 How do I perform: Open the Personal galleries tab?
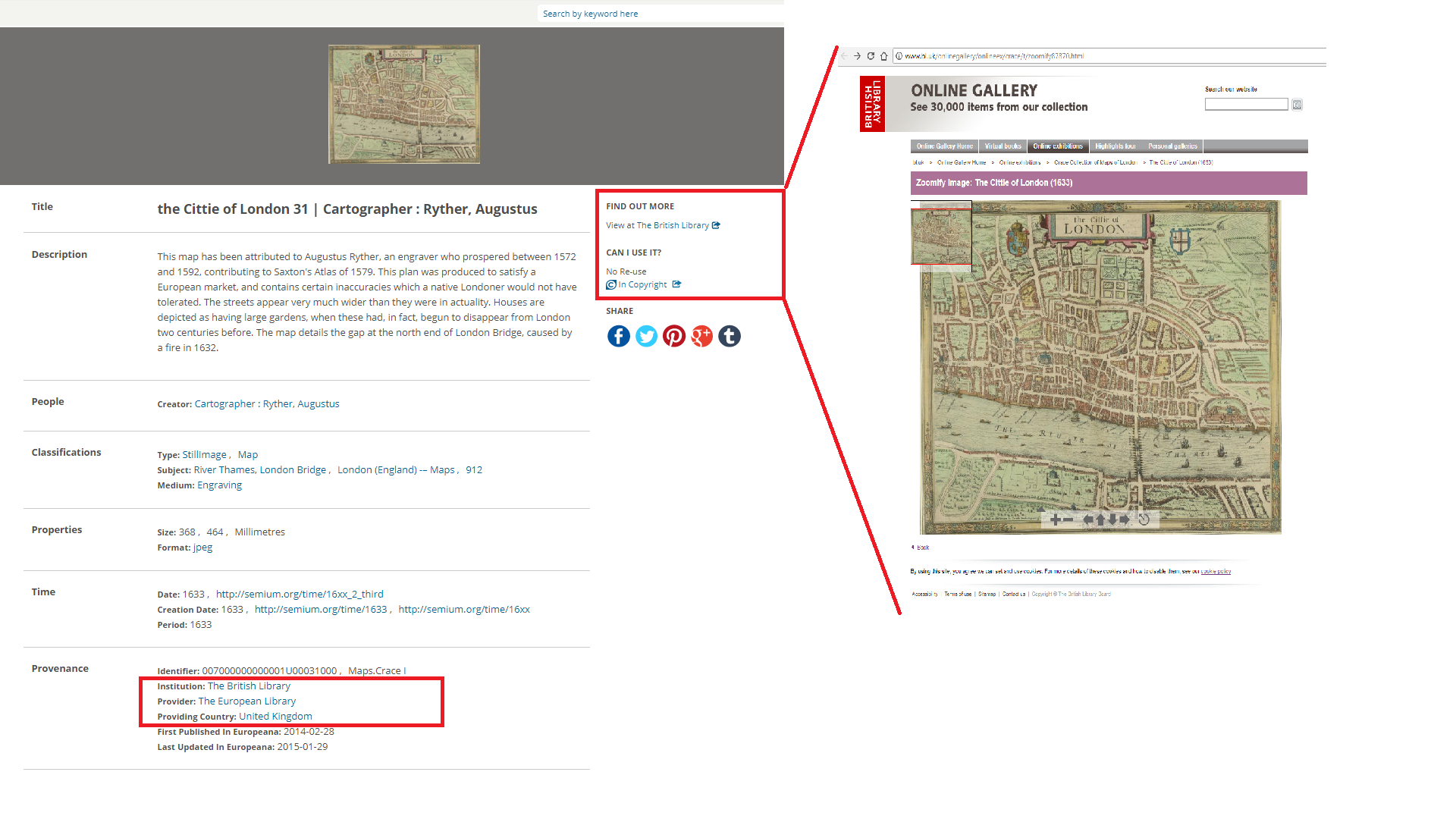coord(1172,146)
